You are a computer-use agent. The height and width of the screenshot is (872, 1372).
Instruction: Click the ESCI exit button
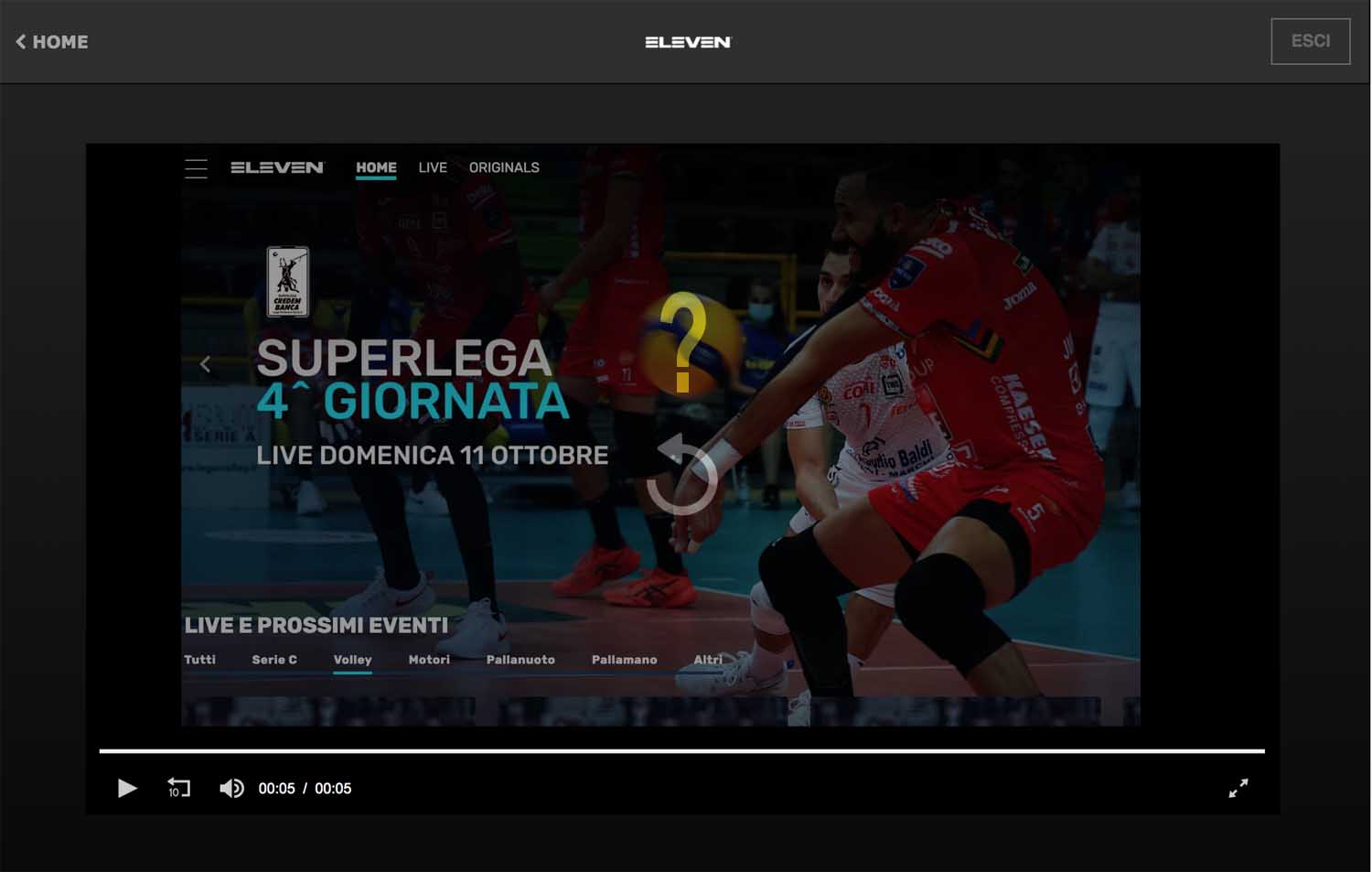pyautogui.click(x=1310, y=41)
